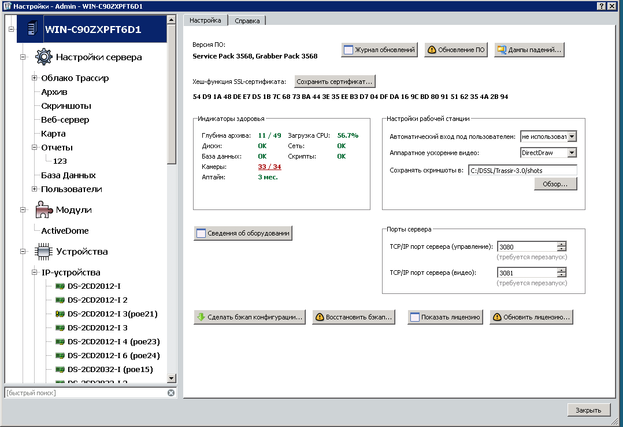The width and height of the screenshot is (623, 427).
Task: Click the SSL certificate hash string
Action: tap(350, 97)
